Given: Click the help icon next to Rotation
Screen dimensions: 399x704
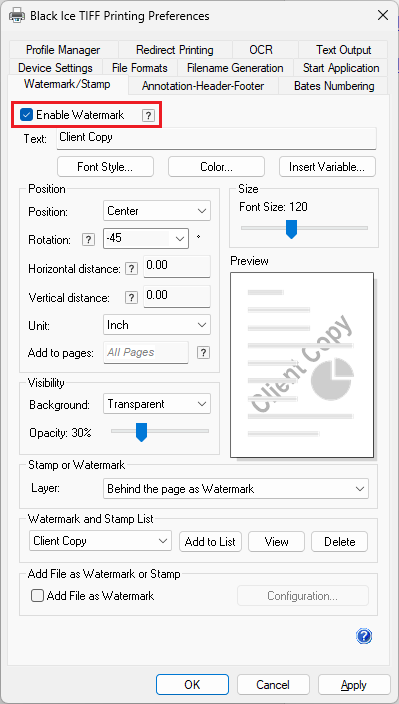Looking at the screenshot, I should 88,240.
